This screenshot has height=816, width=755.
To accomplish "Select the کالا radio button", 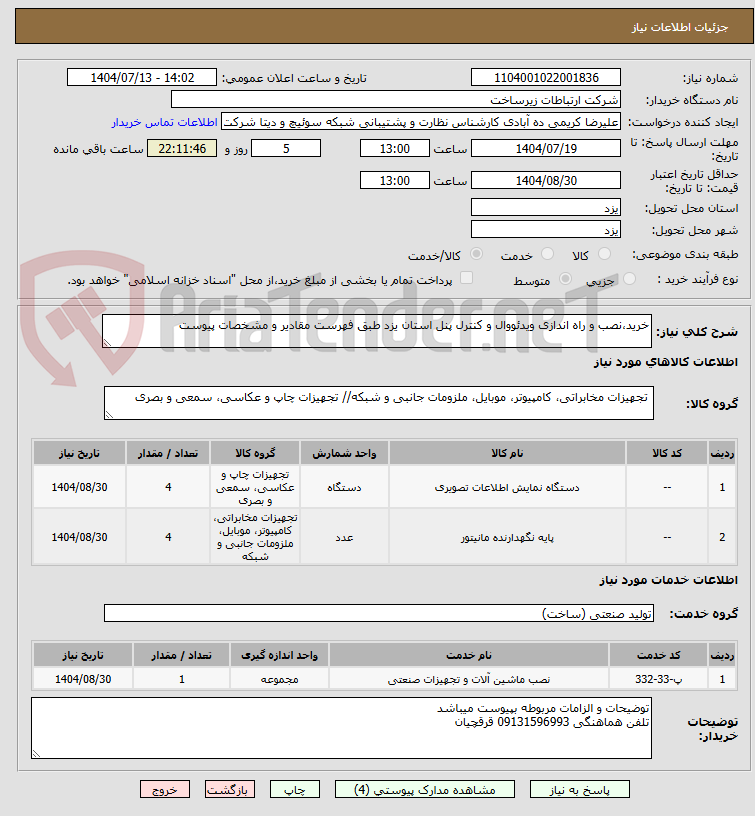I will pos(604,254).
